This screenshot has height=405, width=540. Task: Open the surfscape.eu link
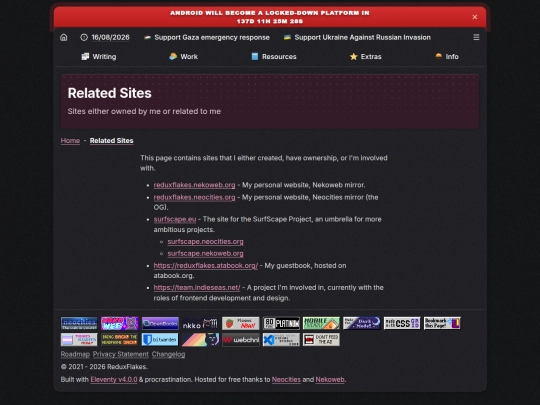[175, 219]
